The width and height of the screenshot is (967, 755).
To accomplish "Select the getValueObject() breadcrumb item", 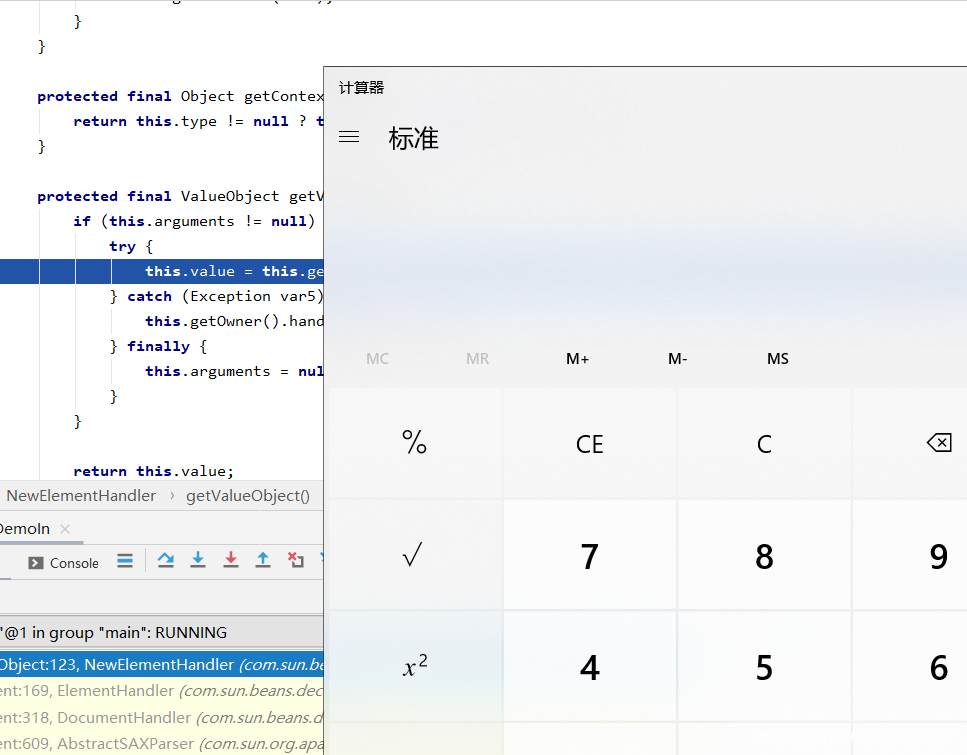I will coord(248,496).
